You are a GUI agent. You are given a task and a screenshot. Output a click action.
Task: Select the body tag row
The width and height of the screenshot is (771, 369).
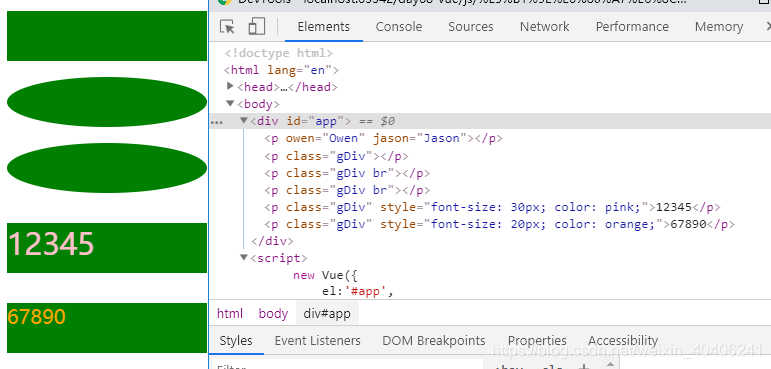tap(258, 104)
